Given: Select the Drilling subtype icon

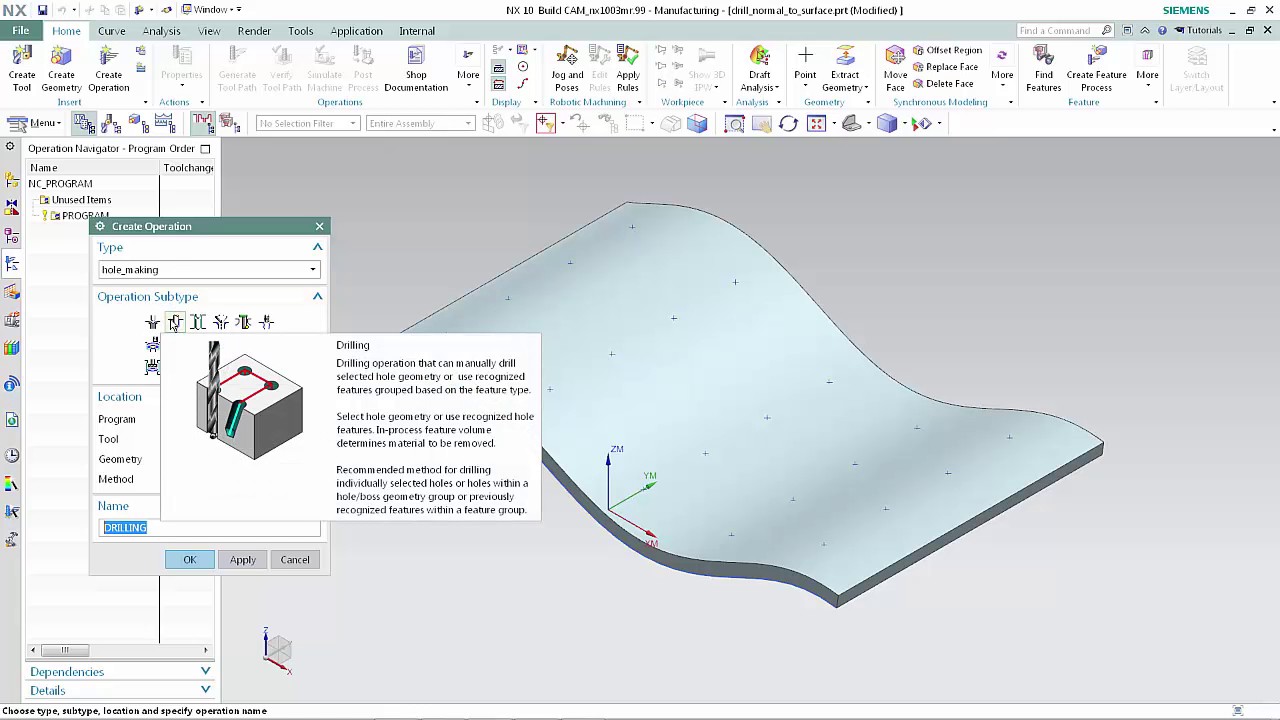Looking at the screenshot, I should coord(175,322).
